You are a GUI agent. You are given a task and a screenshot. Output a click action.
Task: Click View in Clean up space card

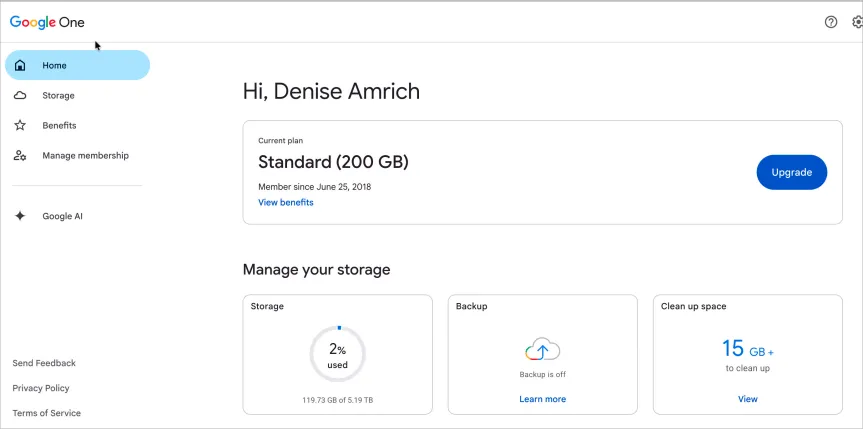pyautogui.click(x=747, y=399)
